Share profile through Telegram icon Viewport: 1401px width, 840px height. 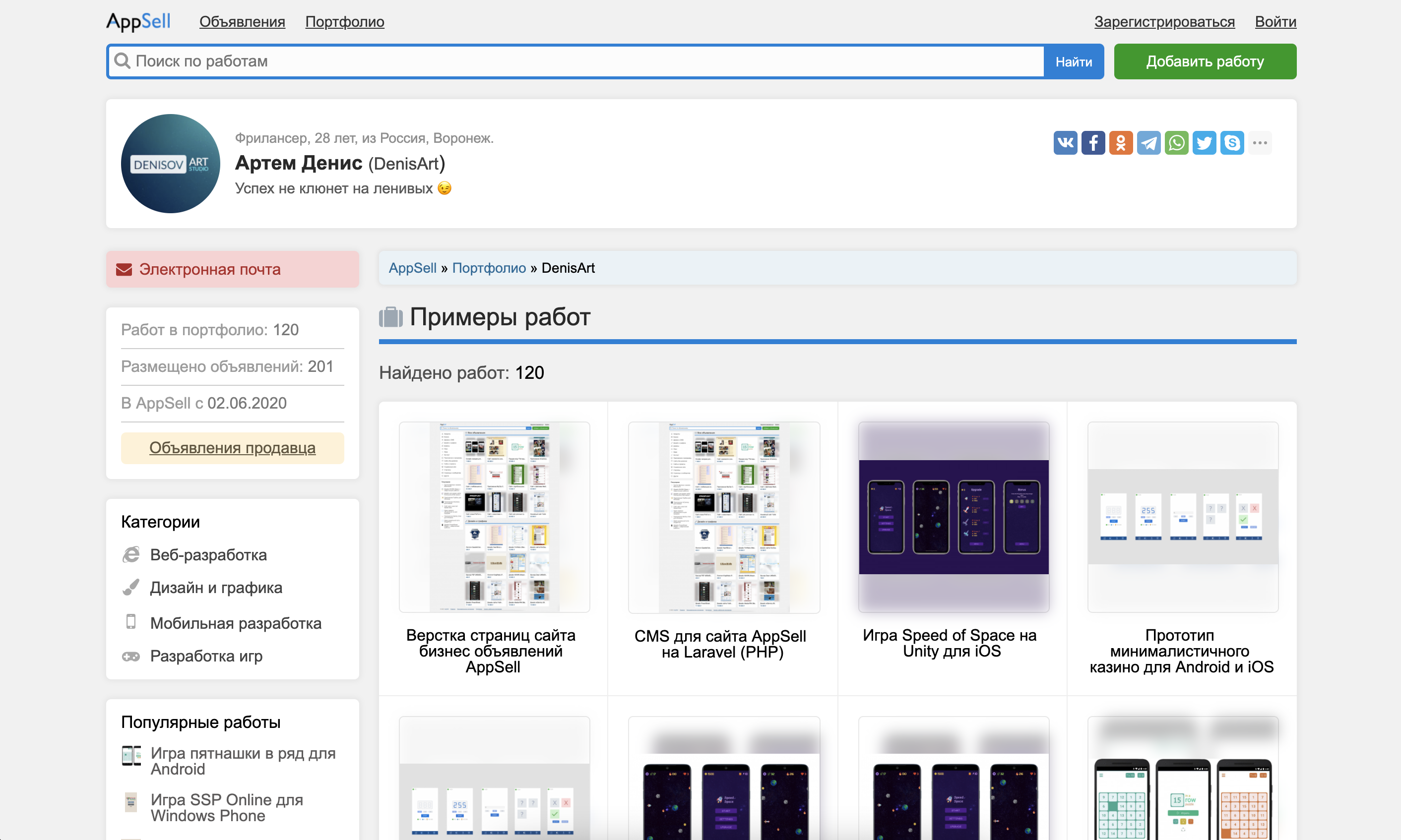click(1148, 143)
